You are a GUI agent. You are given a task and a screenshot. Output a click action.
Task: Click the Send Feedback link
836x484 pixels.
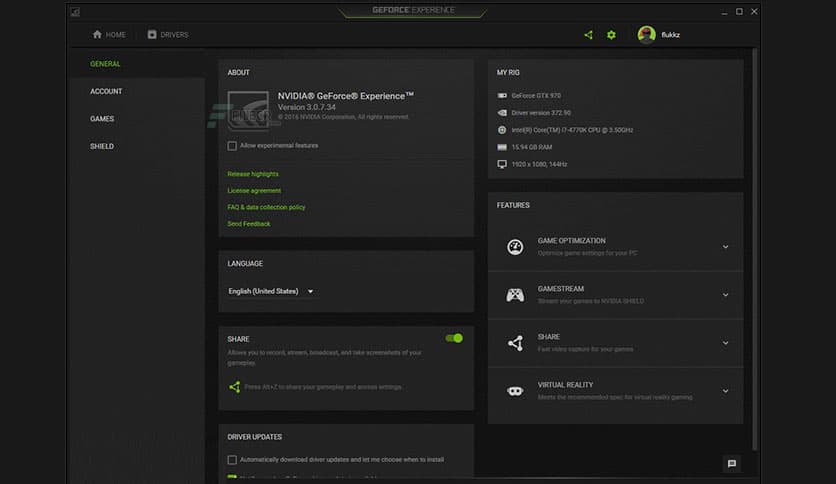[x=248, y=224]
